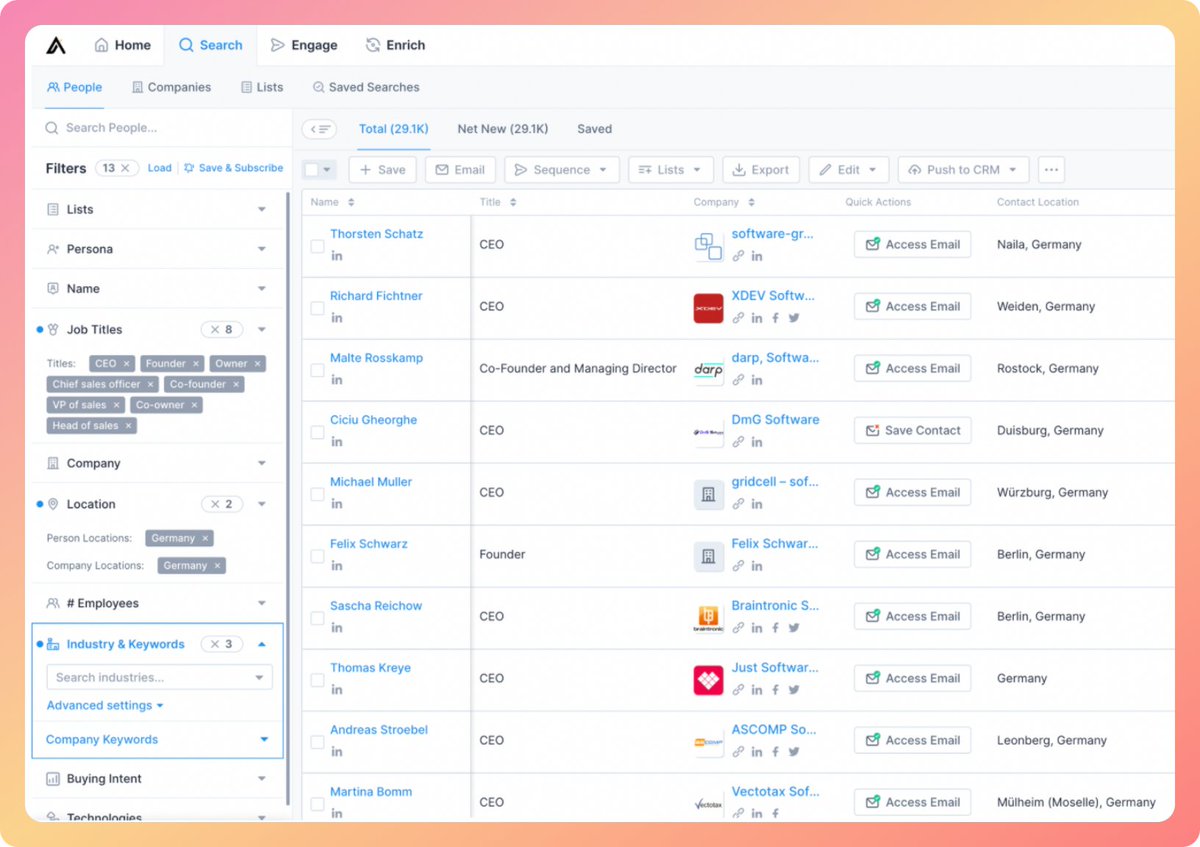The image size is (1200, 847).
Task: Clear all 13 applied filters
Action: tap(125, 168)
